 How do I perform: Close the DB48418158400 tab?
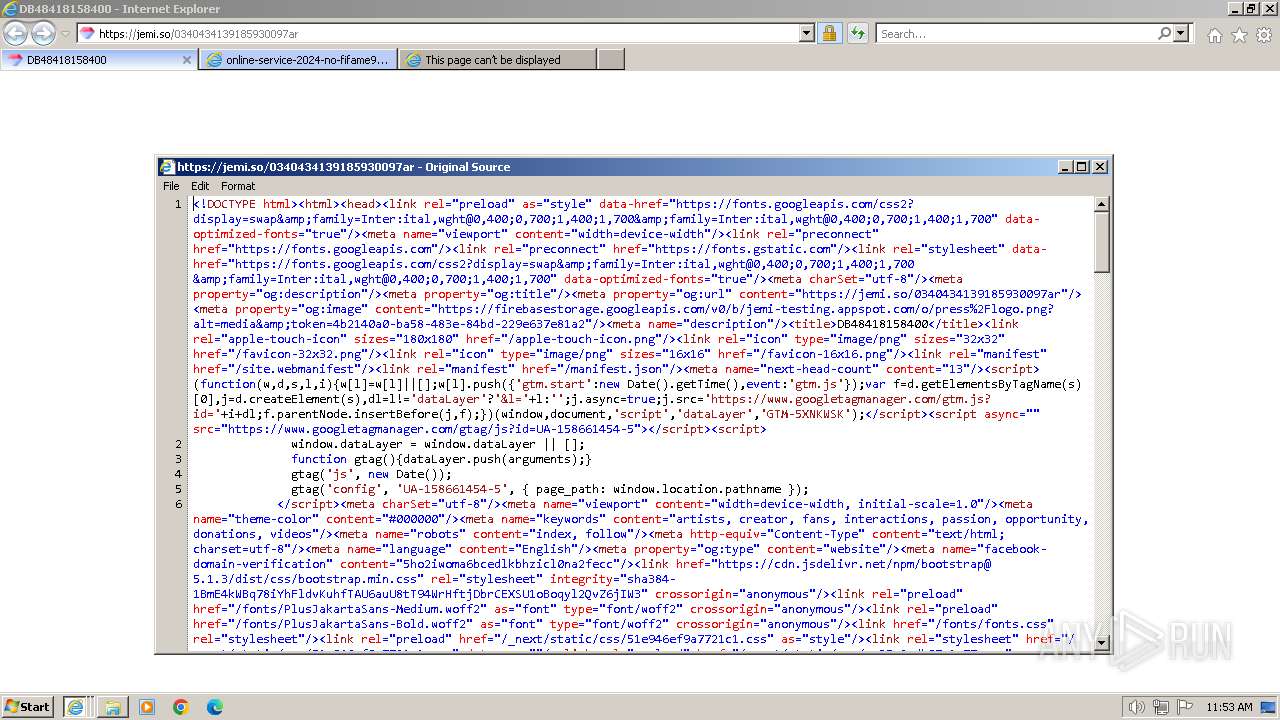(x=186, y=60)
